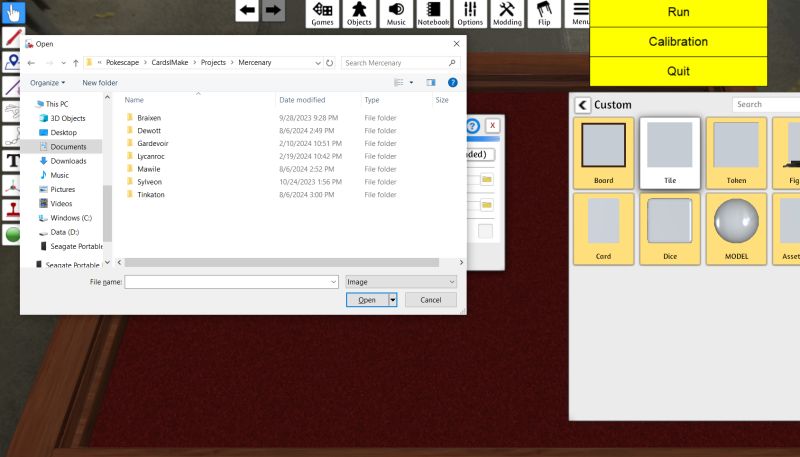Open the hamburger Menu
Screen dimensions: 800x457
pos(580,14)
